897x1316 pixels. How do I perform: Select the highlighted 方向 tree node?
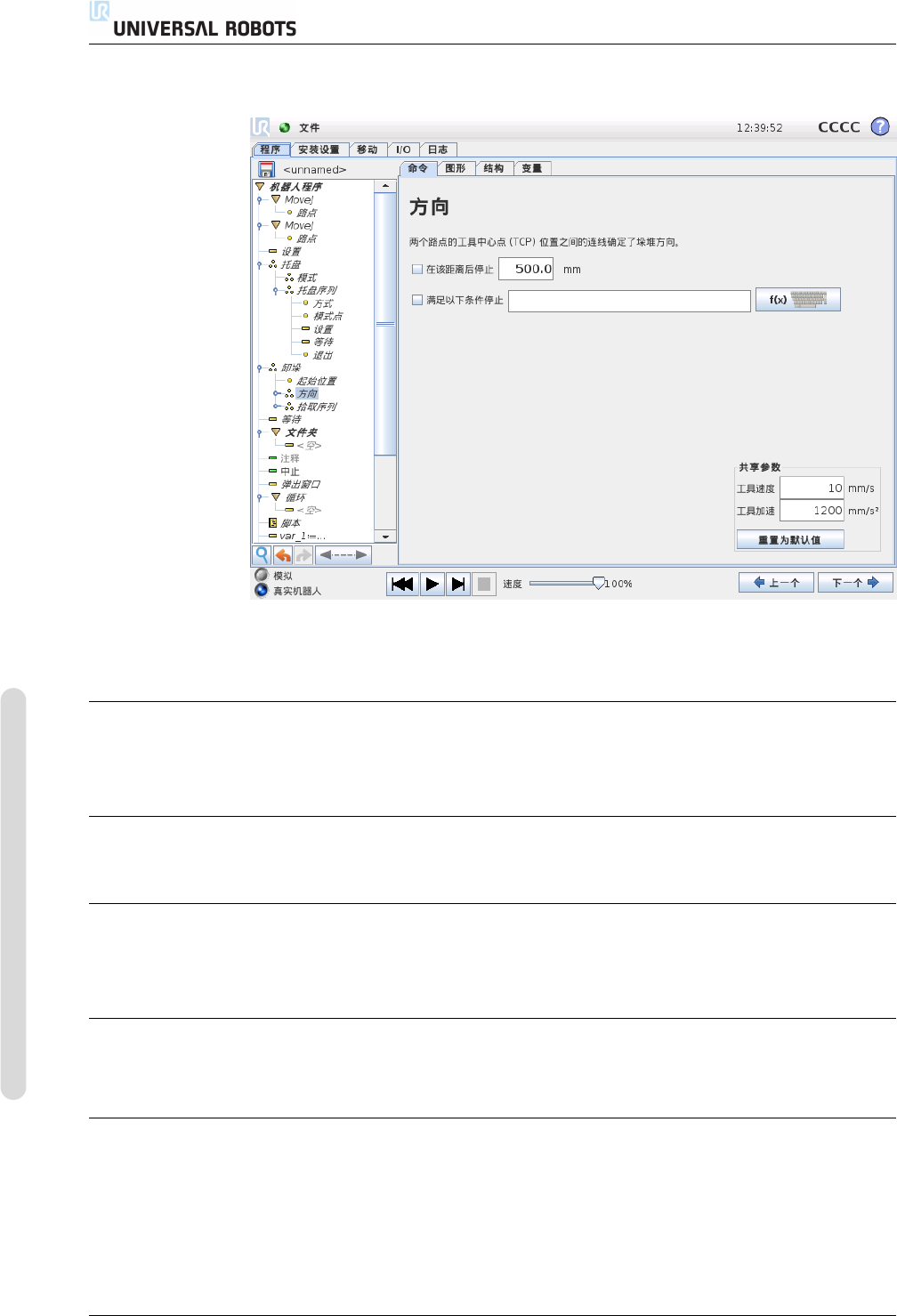[x=307, y=393]
